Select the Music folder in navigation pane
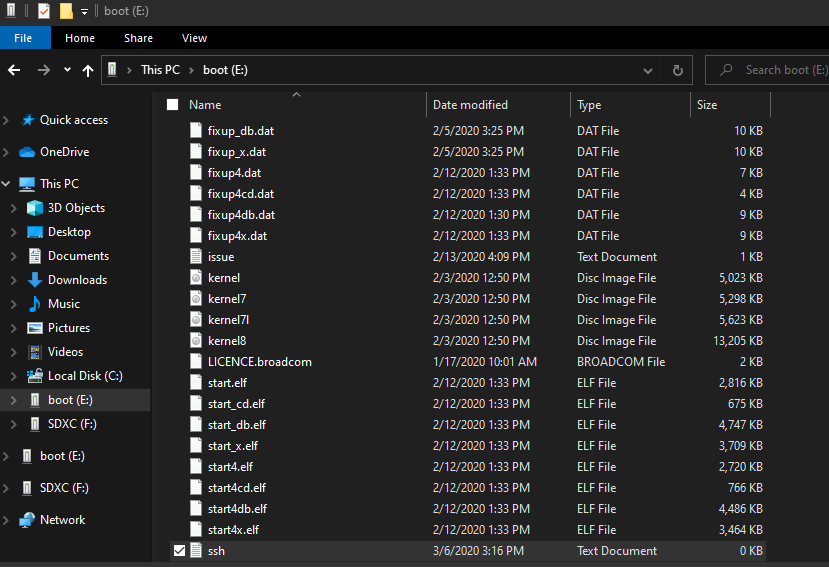Screen dimensions: 829x567 click(63, 304)
